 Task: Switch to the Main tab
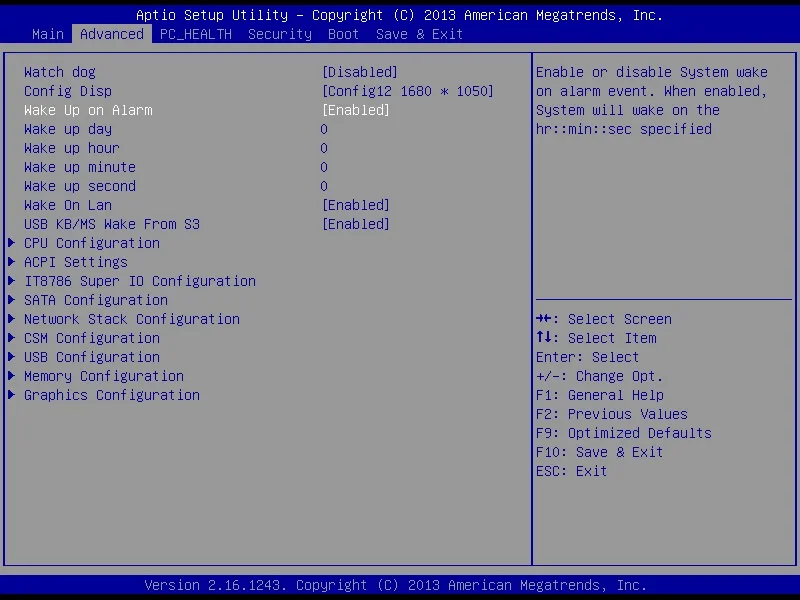tap(48, 34)
